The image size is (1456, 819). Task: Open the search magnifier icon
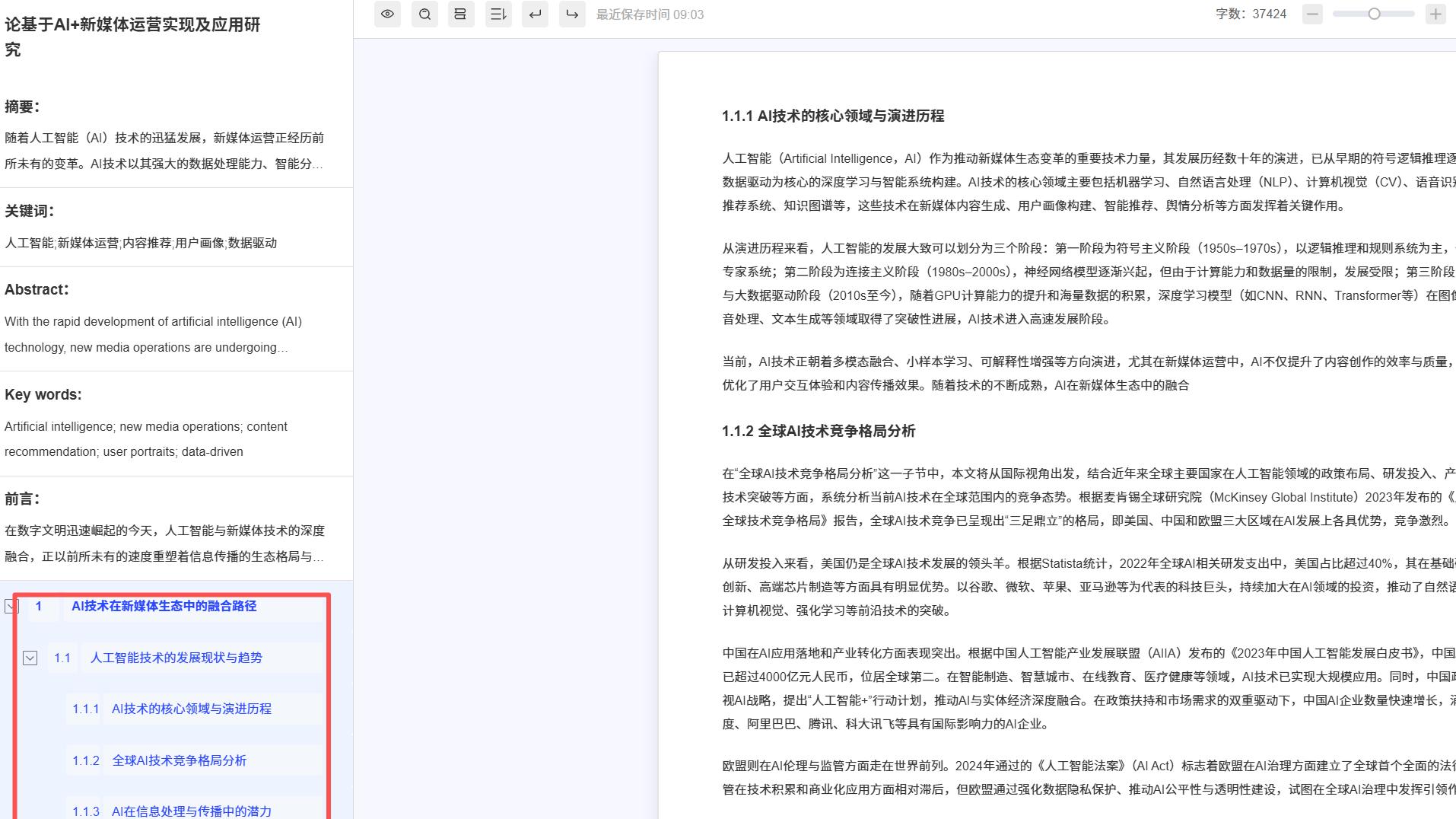(x=424, y=14)
